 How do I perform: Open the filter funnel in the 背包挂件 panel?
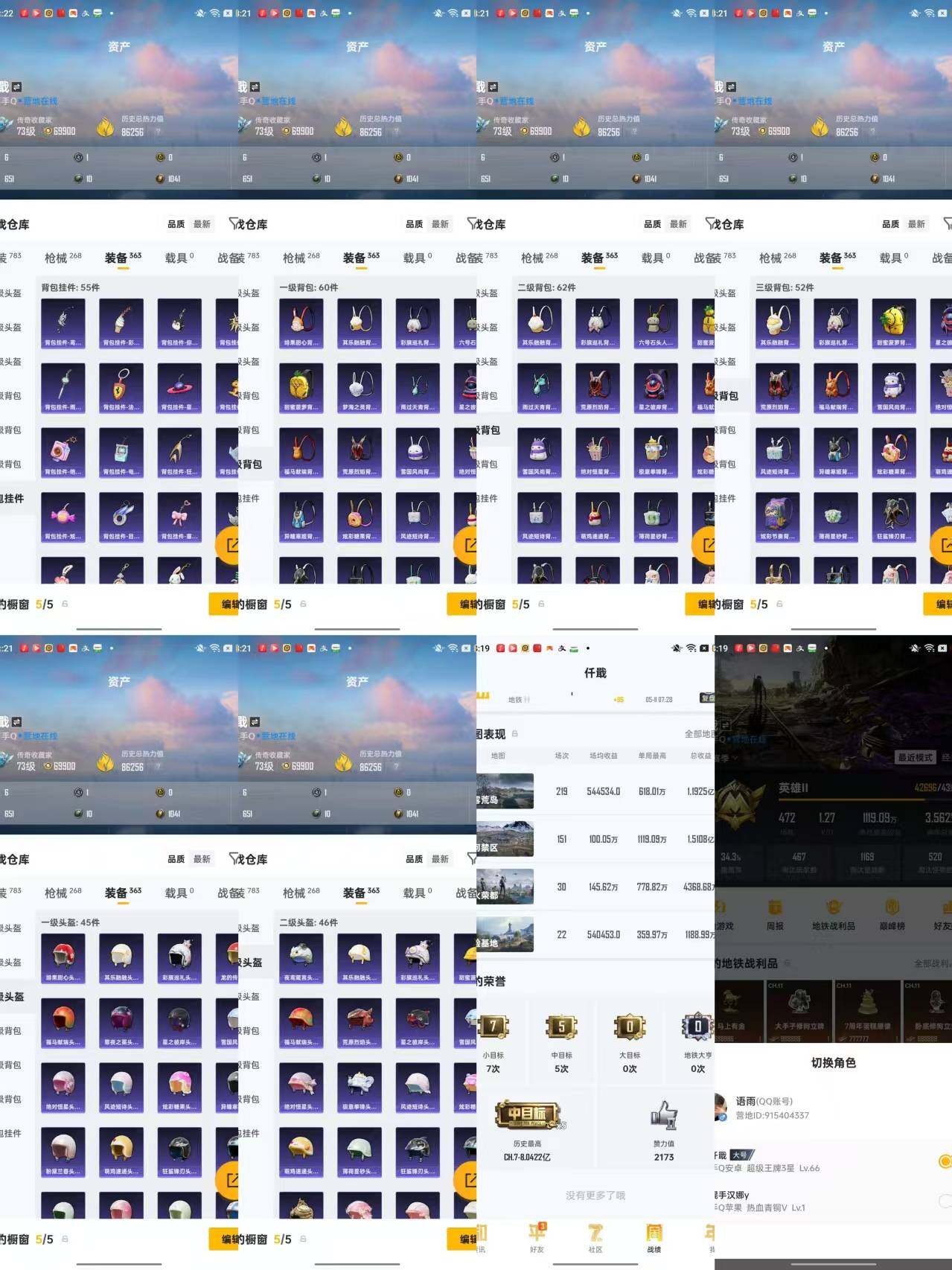233,223
